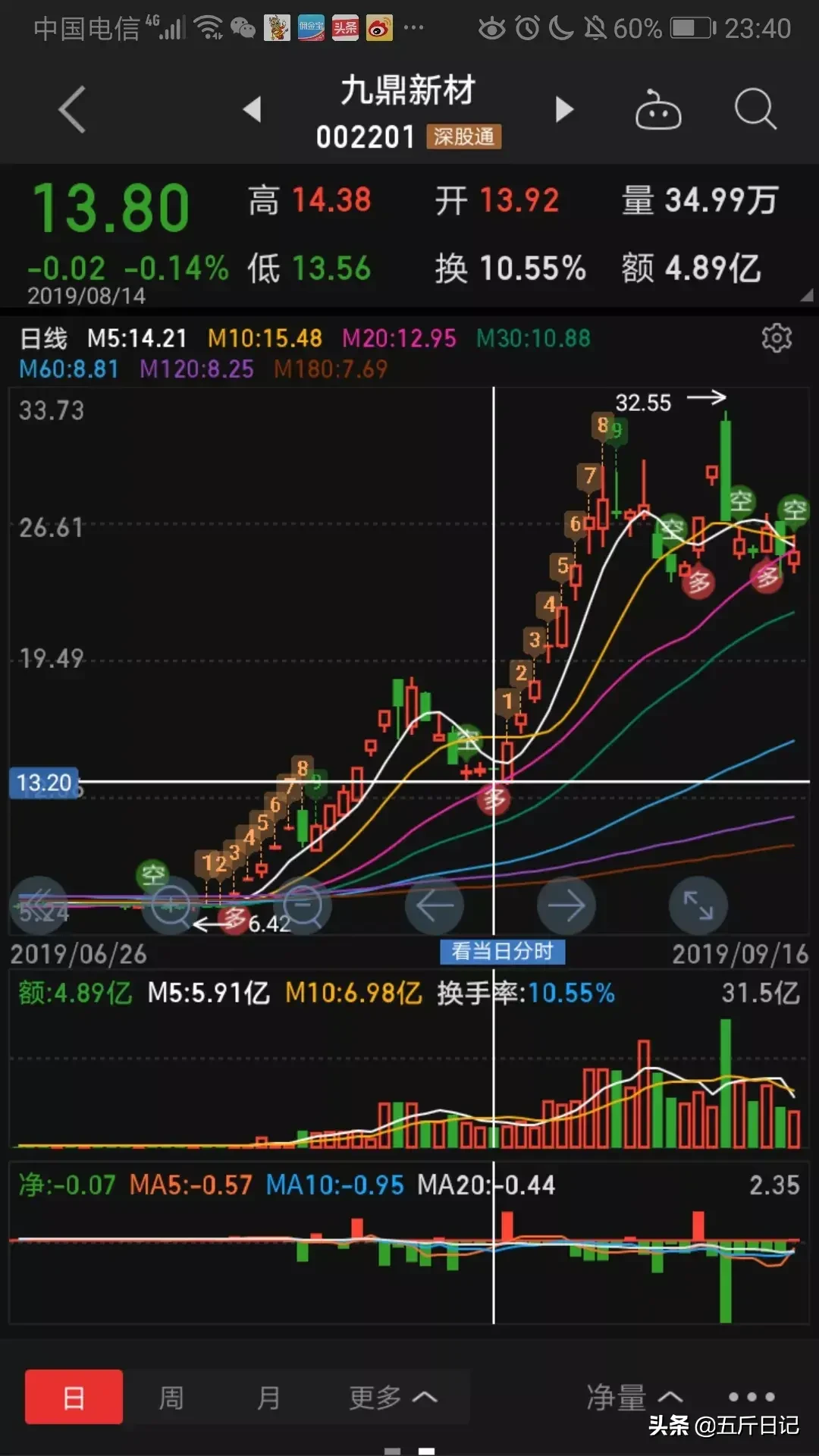Tap the MA10:-0.95 net volume label

click(x=334, y=1185)
